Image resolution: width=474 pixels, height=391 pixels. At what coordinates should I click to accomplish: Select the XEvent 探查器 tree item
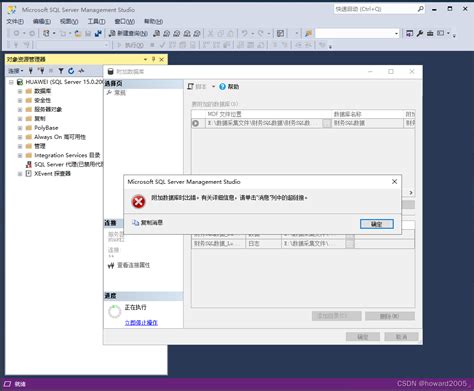[x=52, y=174]
